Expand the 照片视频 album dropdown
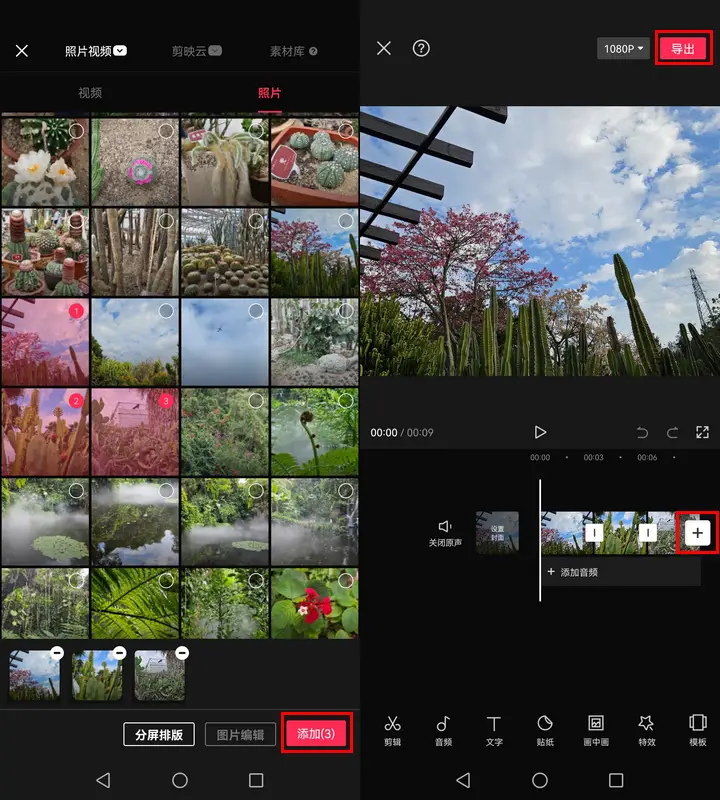This screenshot has height=800, width=720. click(x=96, y=50)
